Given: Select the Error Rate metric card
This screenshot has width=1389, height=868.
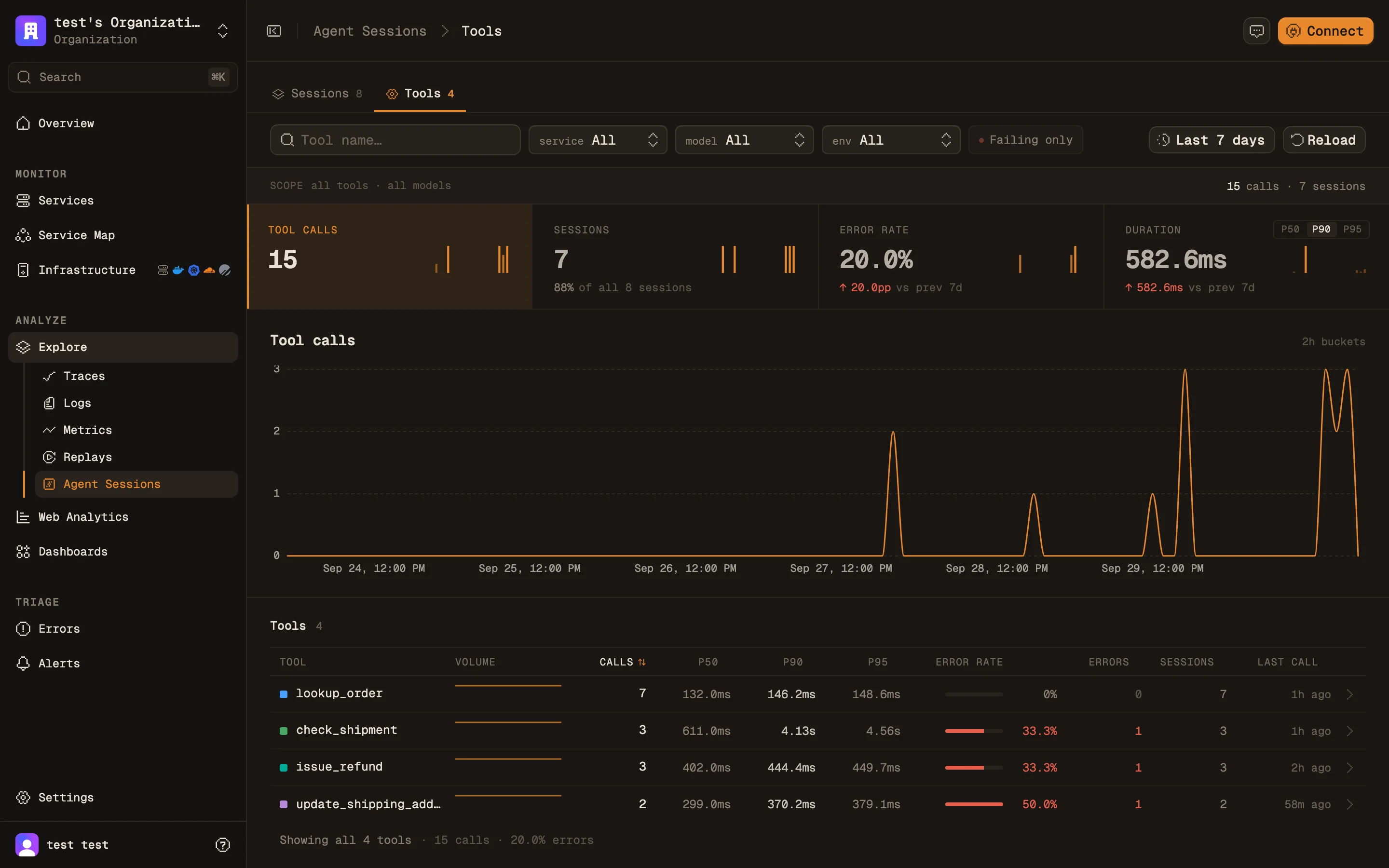Looking at the screenshot, I should pyautogui.click(x=961, y=257).
